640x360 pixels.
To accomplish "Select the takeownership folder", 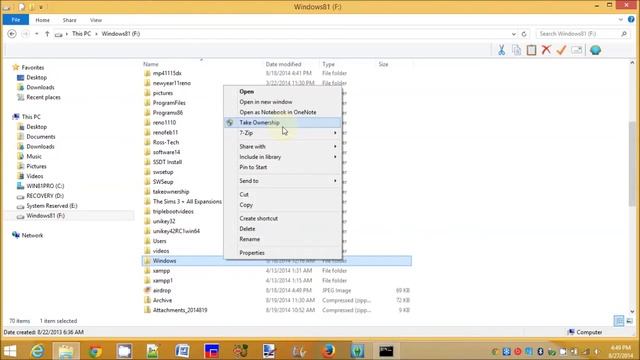I will pyautogui.click(x=171, y=191).
